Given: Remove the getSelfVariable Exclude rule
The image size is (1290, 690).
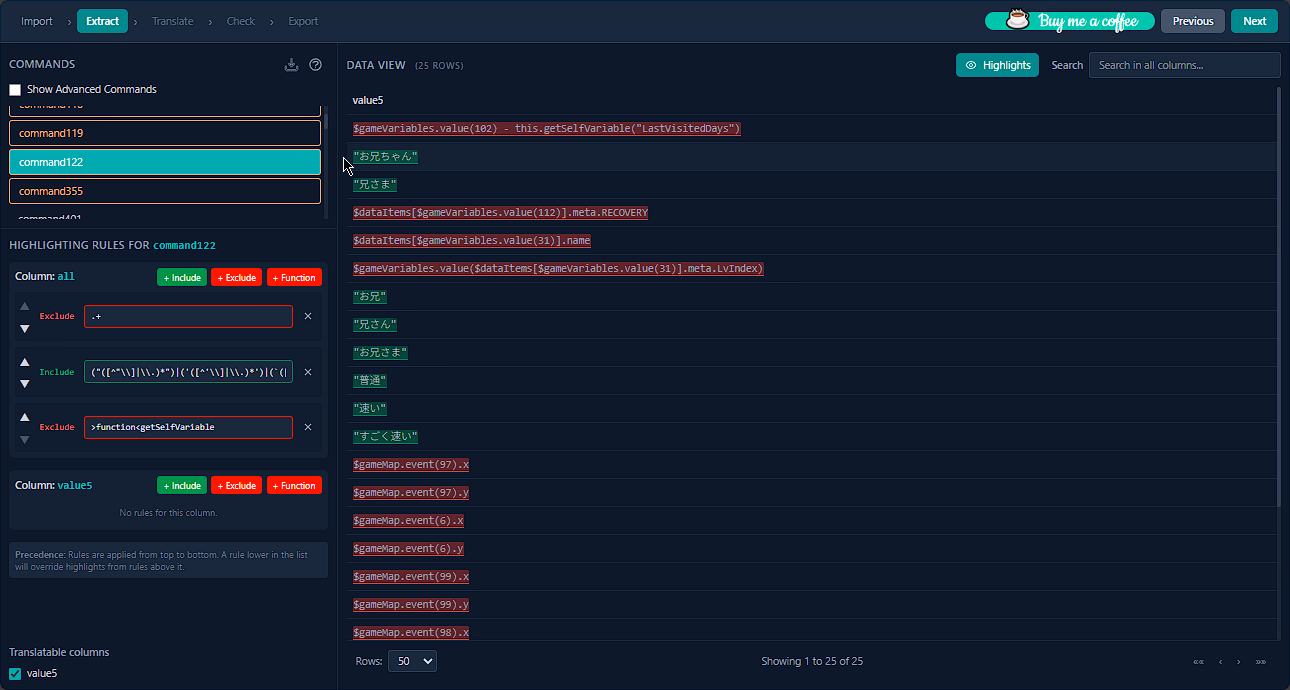Looking at the screenshot, I should pyautogui.click(x=308, y=427).
